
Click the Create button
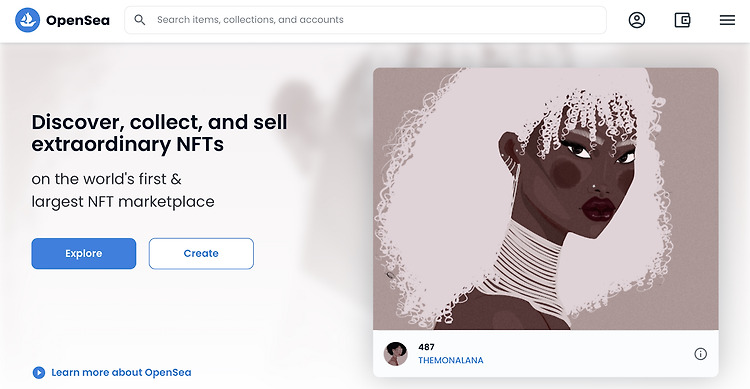(201, 254)
